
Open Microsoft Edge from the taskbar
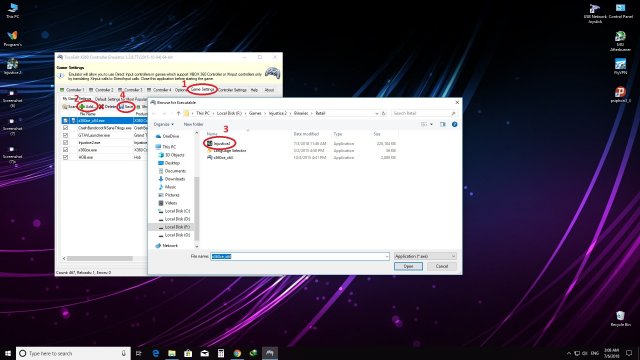[156, 353]
